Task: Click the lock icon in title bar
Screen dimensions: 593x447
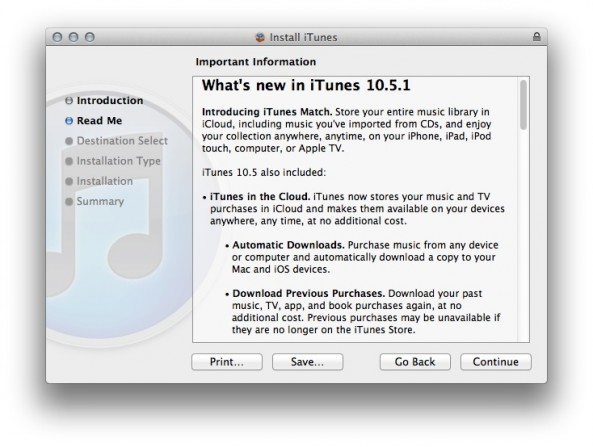Action: tap(536, 37)
